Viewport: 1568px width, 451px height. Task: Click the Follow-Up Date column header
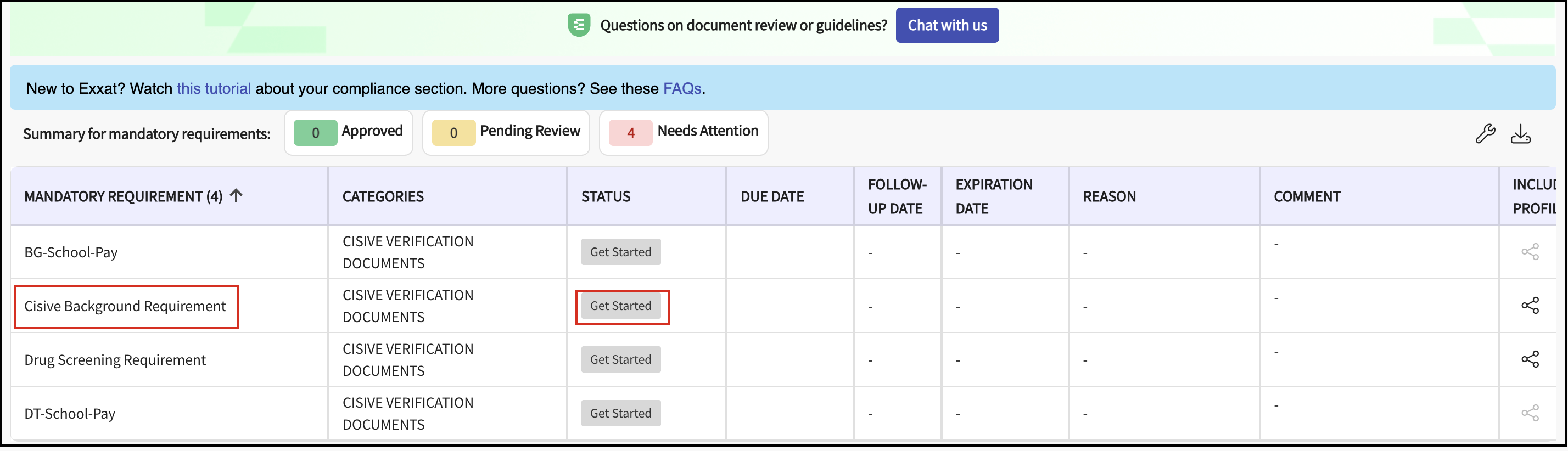897,196
